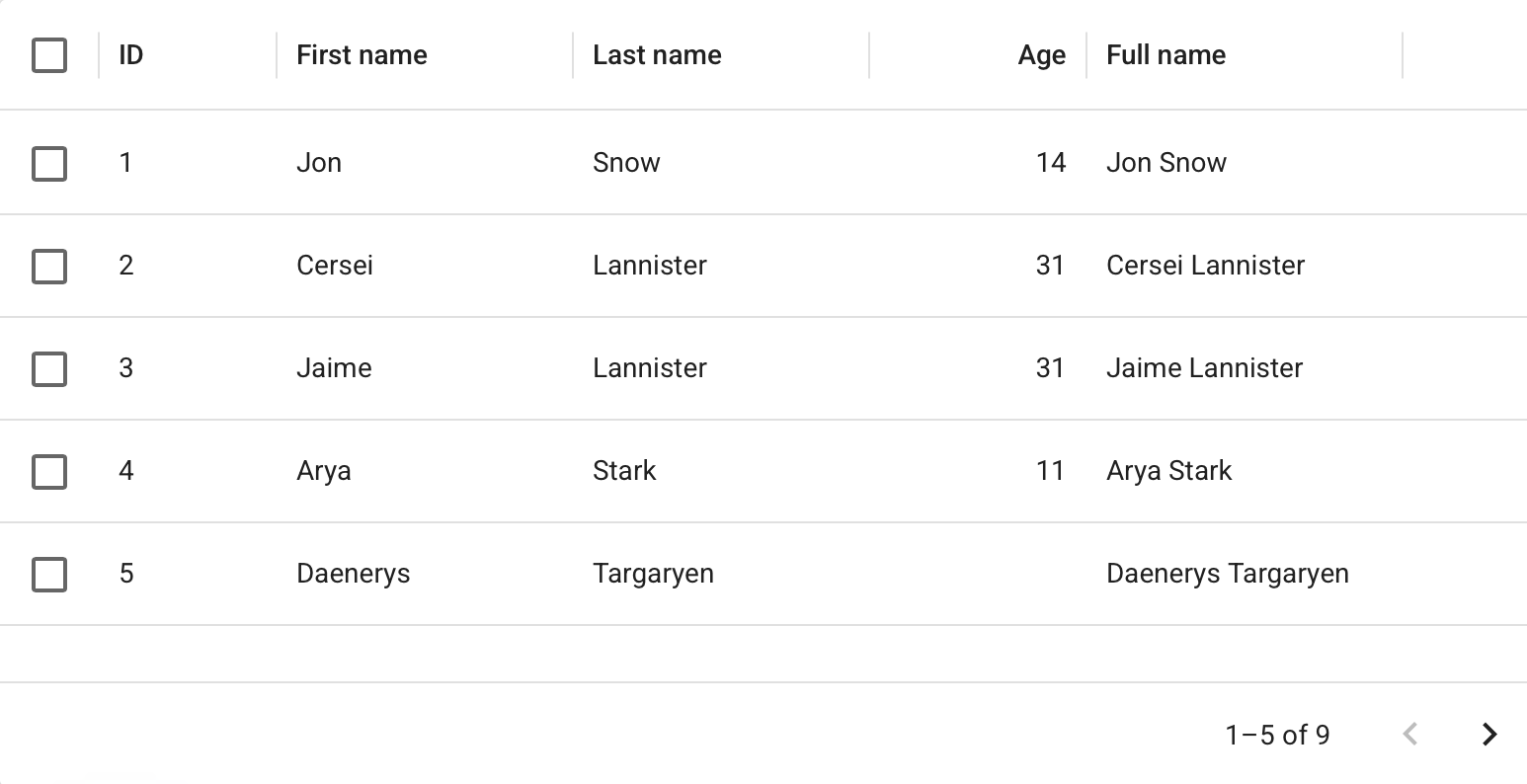Click the age cell showing 14
Screen dimensions: 1527x784
(1051, 163)
